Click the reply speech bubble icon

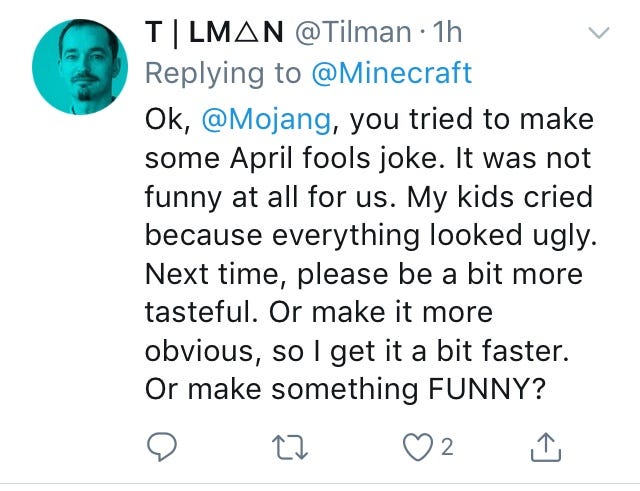[162, 447]
